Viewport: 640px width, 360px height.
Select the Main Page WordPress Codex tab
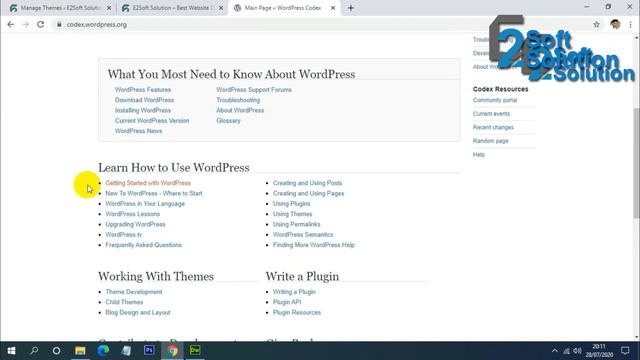tap(284, 8)
